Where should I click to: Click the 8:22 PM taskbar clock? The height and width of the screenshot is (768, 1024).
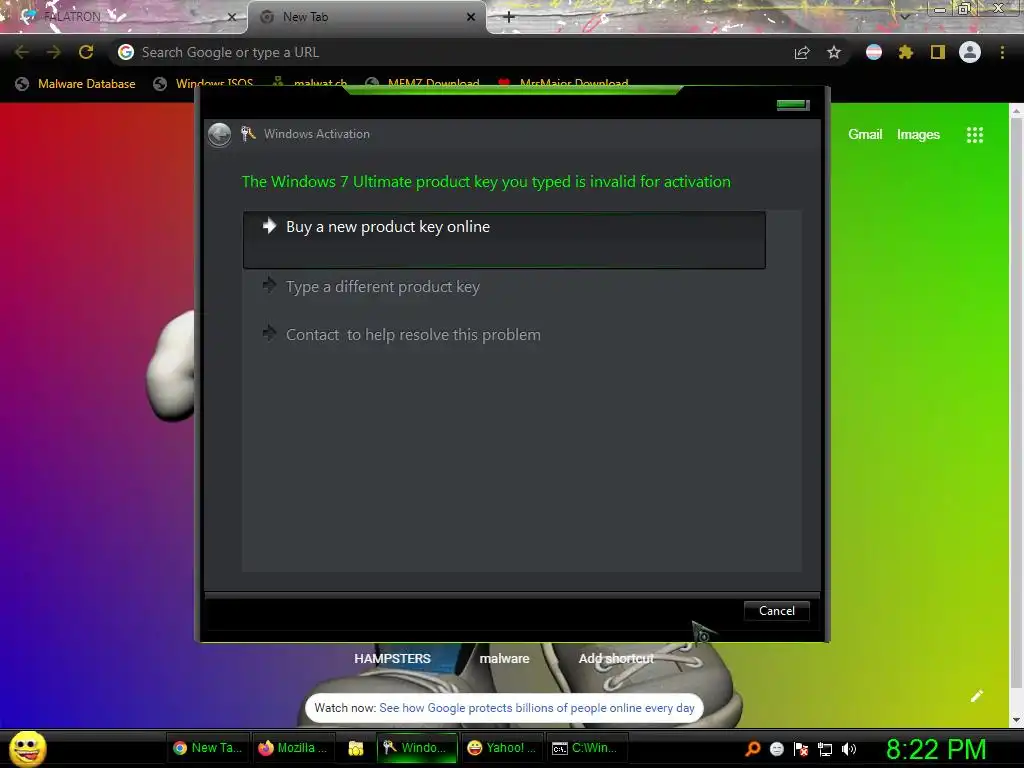click(x=936, y=749)
